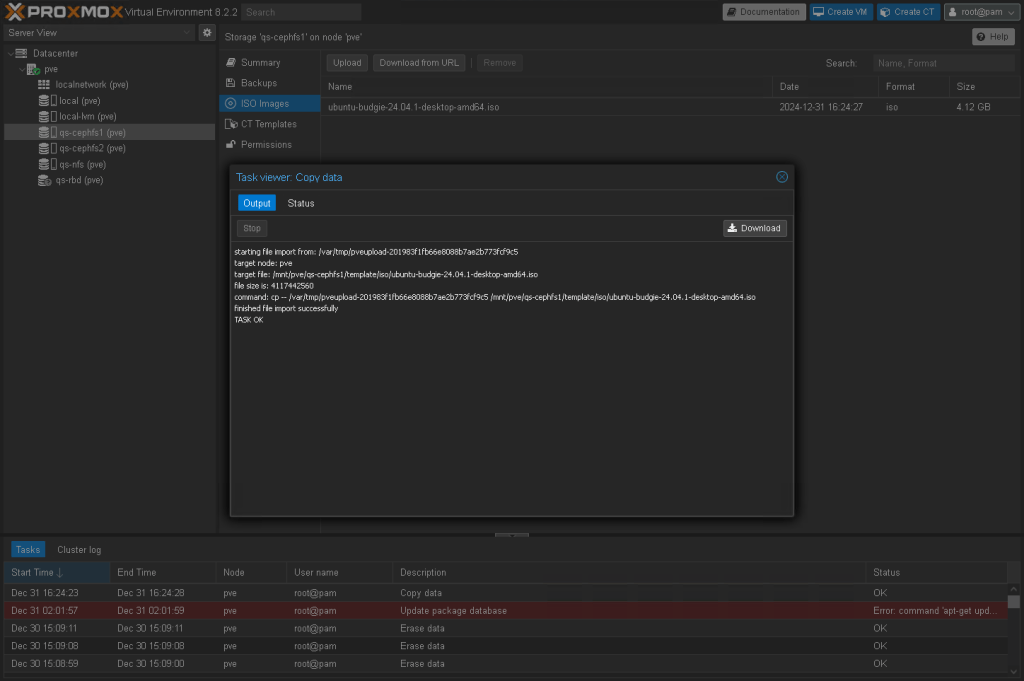Click the ISO search input field
1024x681 pixels.
point(942,63)
